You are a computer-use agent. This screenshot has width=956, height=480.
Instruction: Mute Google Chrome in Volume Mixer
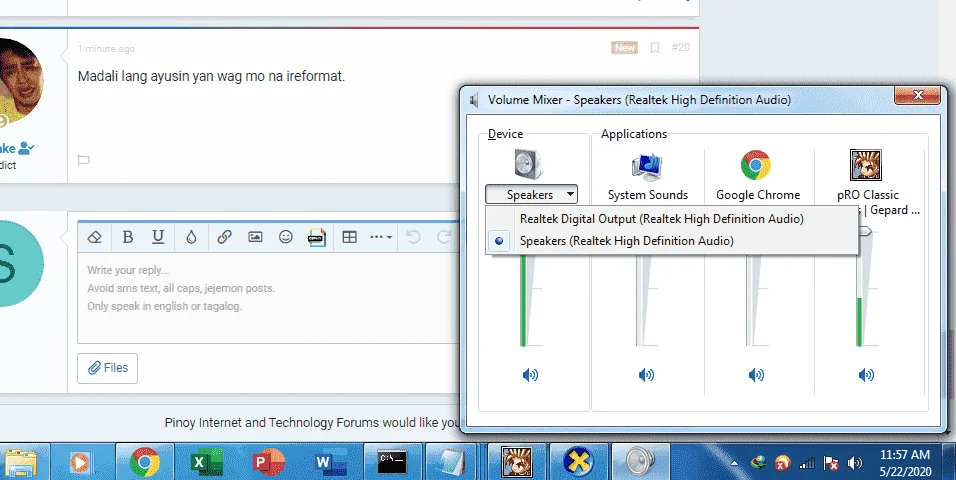click(x=756, y=374)
